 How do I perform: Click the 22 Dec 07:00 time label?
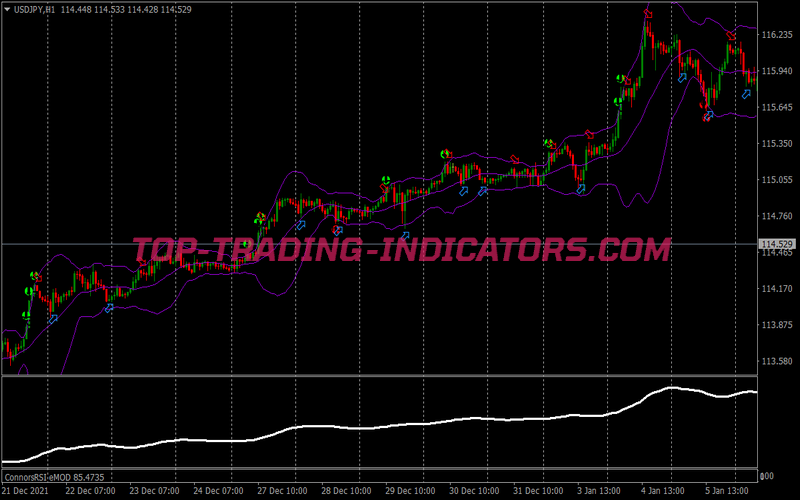pyautogui.click(x=90, y=491)
